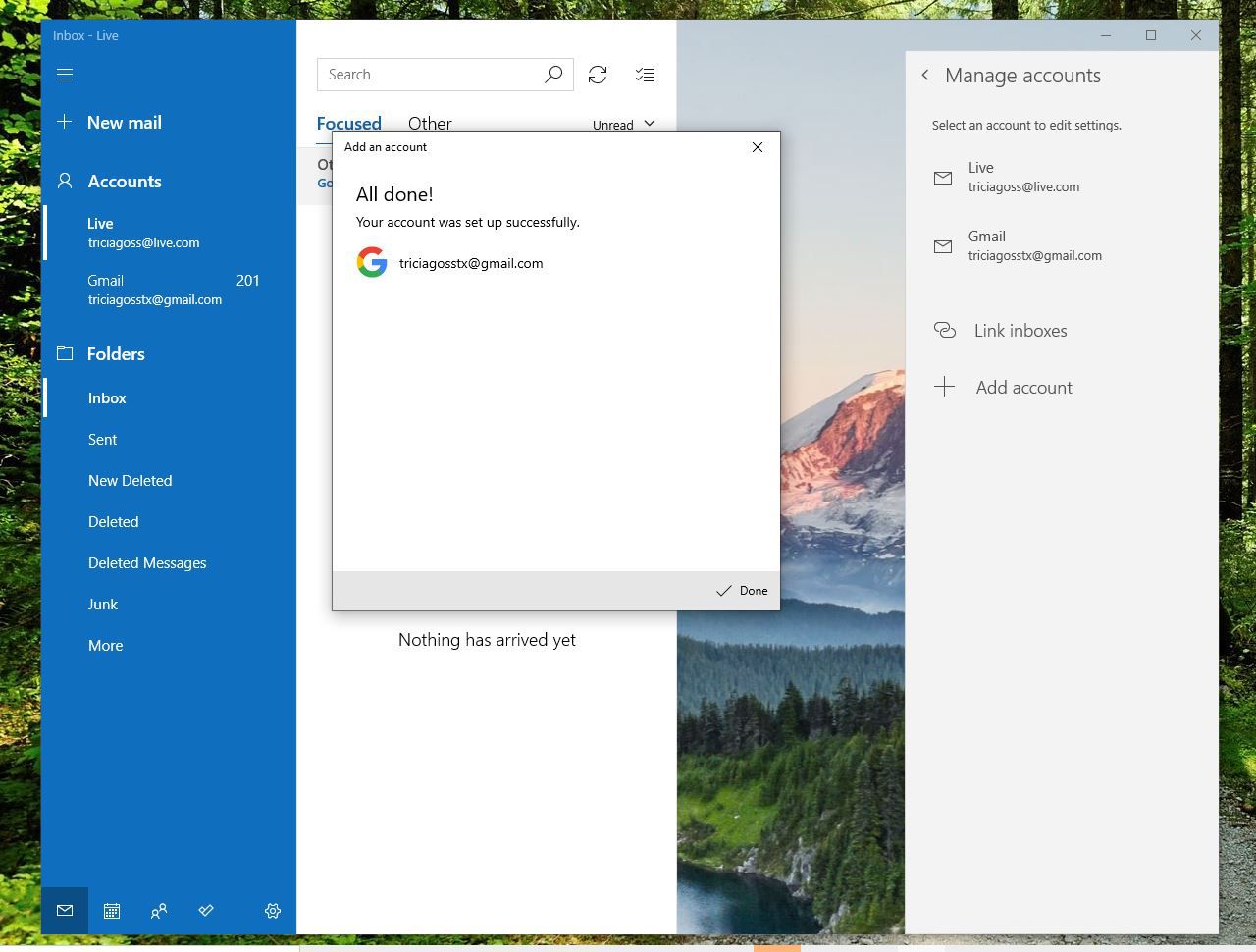This screenshot has height=952, width=1256.
Task: Switch to the Focused tab
Action: coord(348,124)
